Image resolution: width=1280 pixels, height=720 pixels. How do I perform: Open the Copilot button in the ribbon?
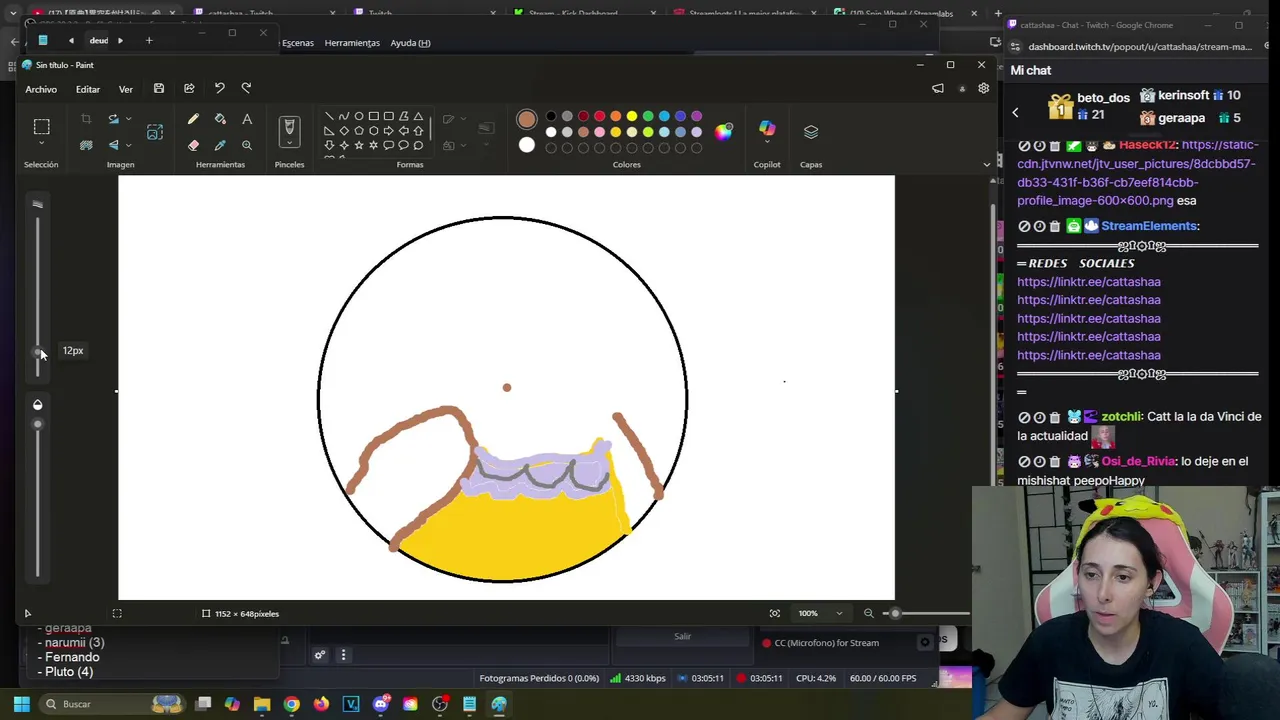click(767, 129)
